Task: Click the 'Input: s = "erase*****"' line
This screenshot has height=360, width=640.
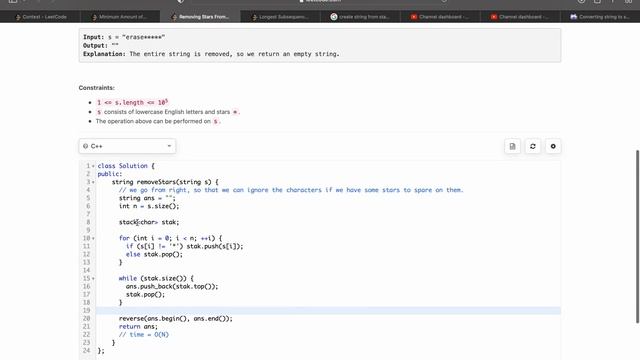Action: coord(124,37)
